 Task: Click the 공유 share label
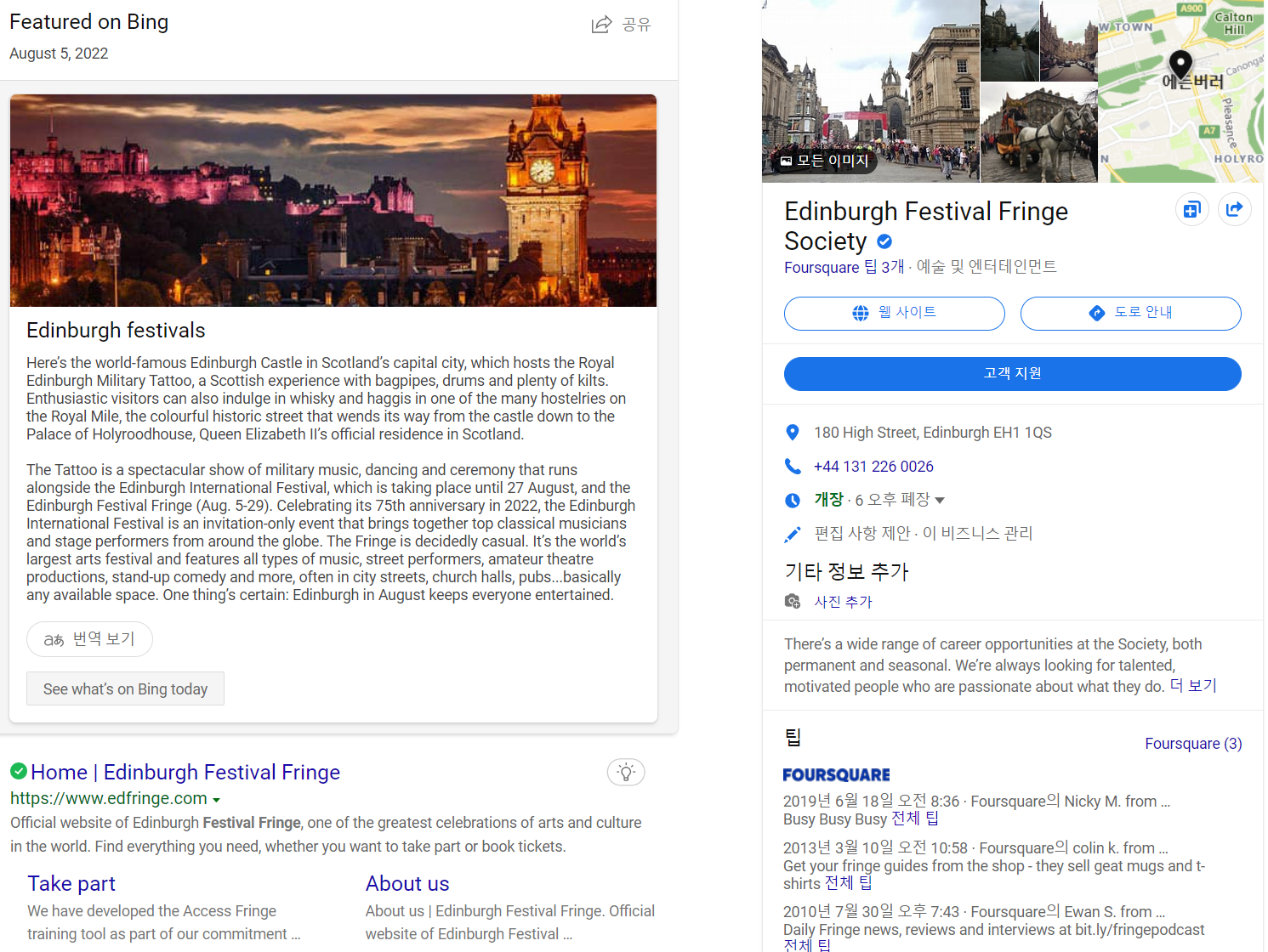click(x=636, y=25)
